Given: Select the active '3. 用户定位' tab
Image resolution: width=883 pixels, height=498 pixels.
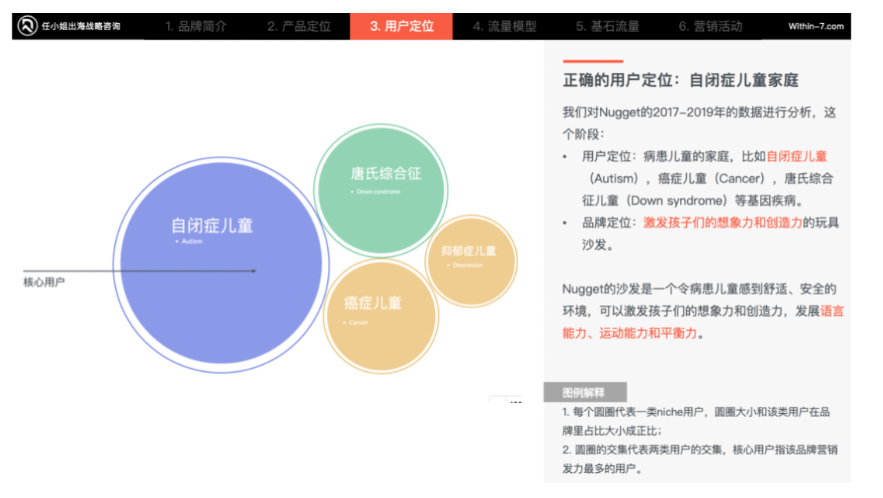Looking at the screenshot, I should tap(401, 26).
